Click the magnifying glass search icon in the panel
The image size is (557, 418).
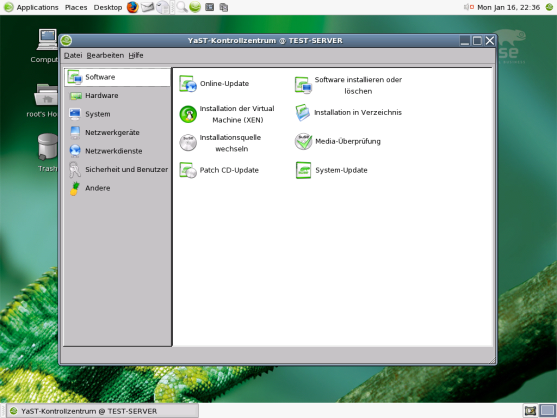tap(182, 7)
